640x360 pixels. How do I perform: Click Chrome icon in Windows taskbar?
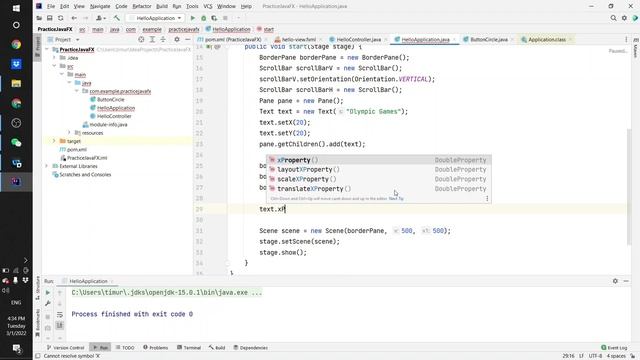tap(16, 44)
